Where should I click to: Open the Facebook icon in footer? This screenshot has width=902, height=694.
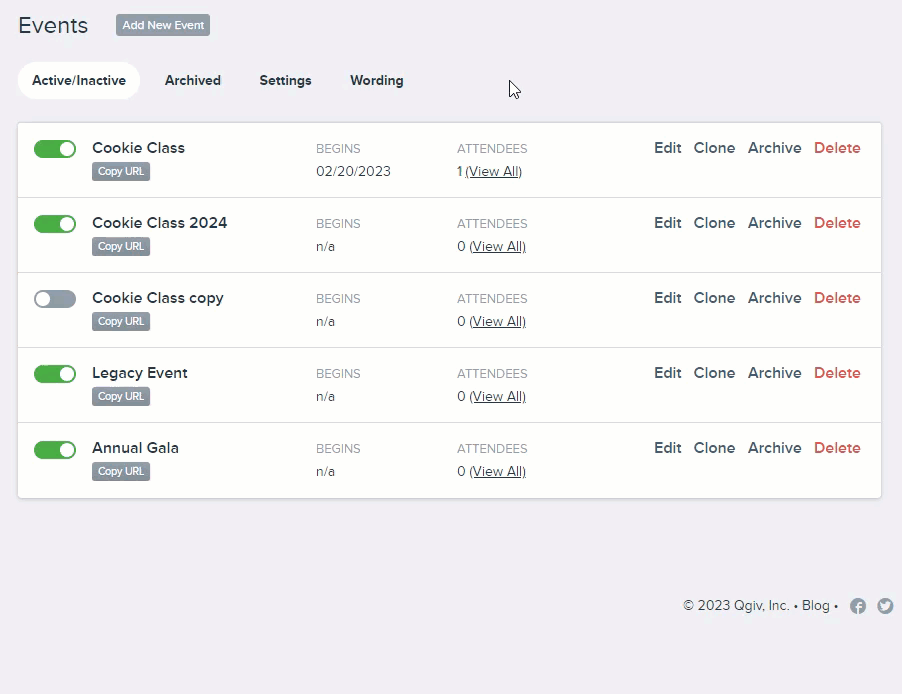tap(857, 606)
